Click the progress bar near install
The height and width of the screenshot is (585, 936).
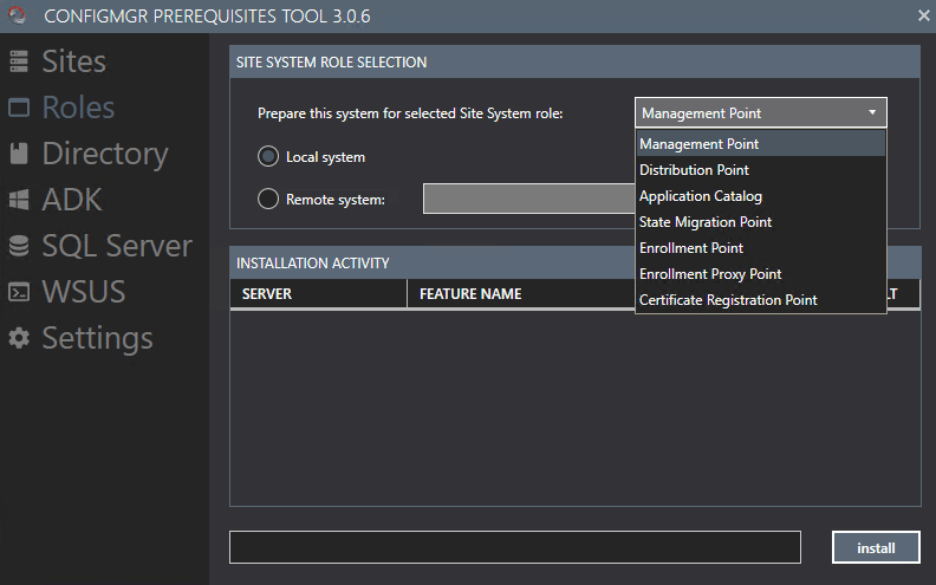[513, 546]
